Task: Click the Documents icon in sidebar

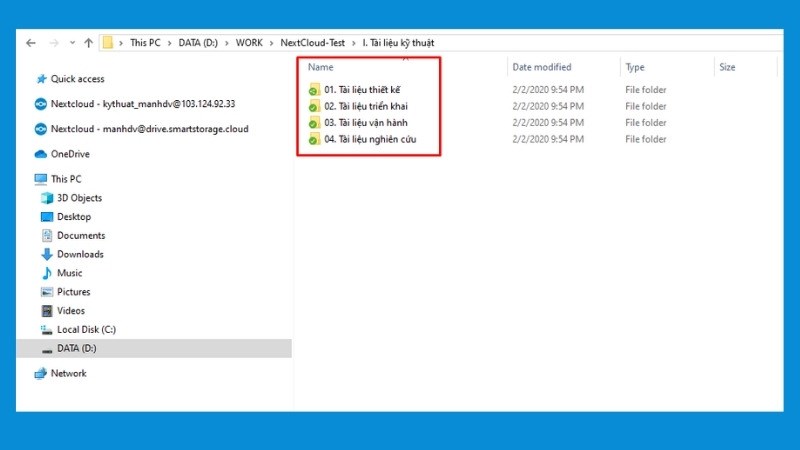Action: (x=47, y=236)
